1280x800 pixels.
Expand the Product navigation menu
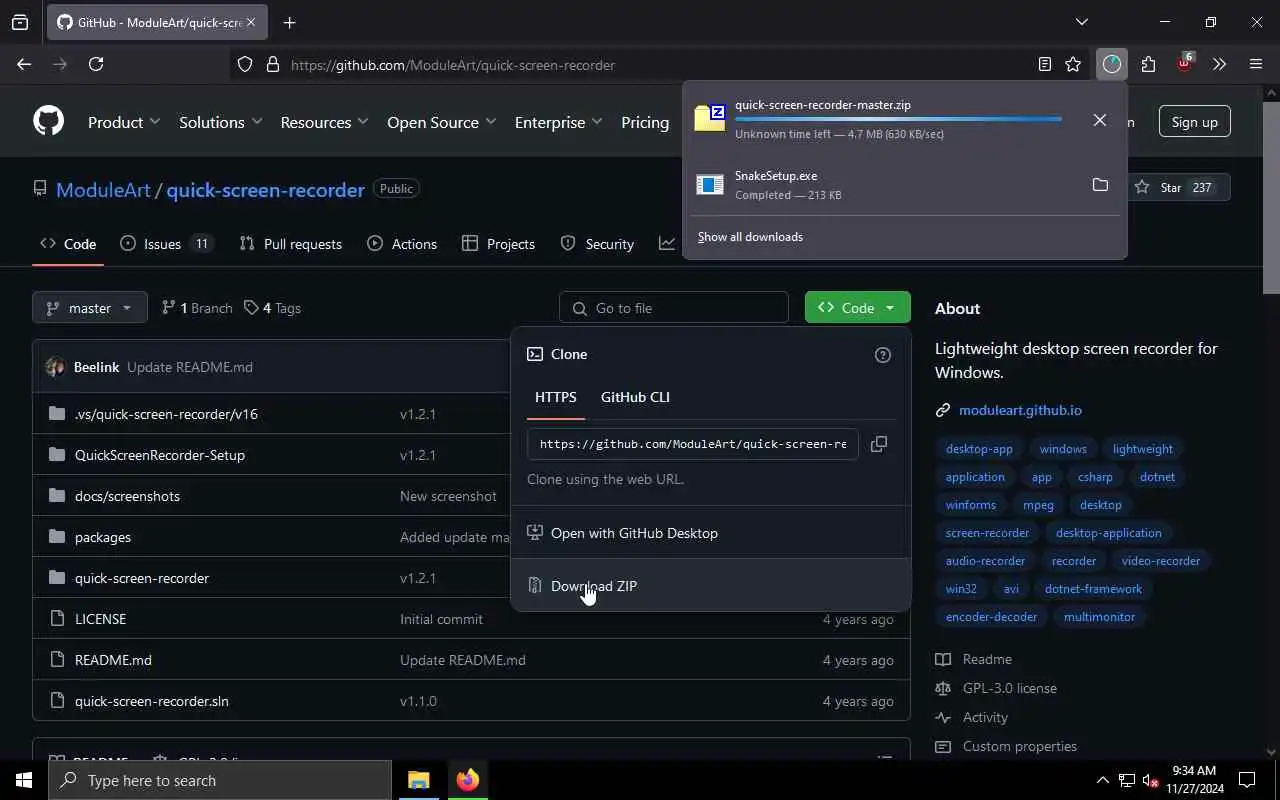124,122
